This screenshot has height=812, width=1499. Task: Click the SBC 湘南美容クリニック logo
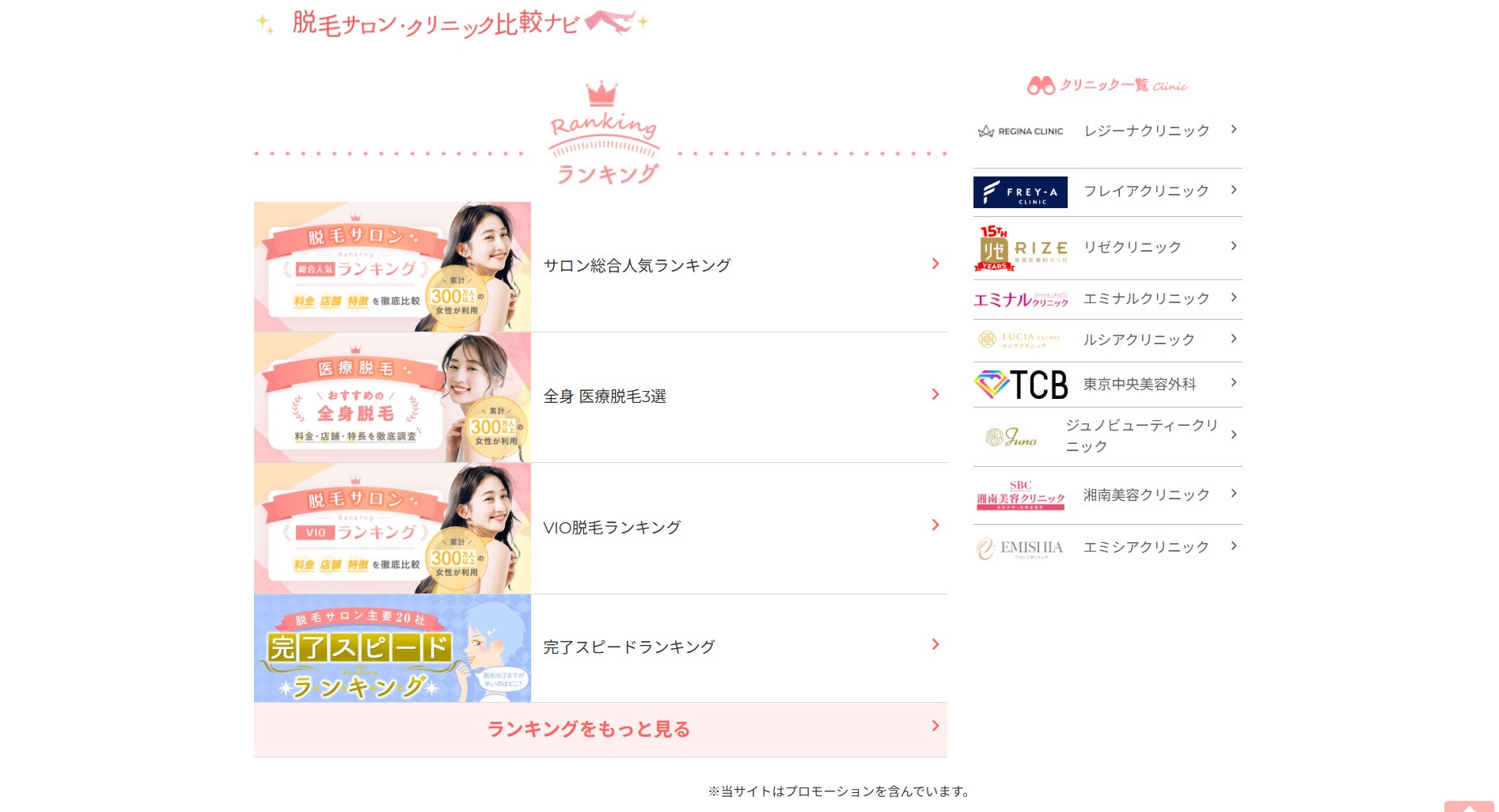coord(1020,495)
